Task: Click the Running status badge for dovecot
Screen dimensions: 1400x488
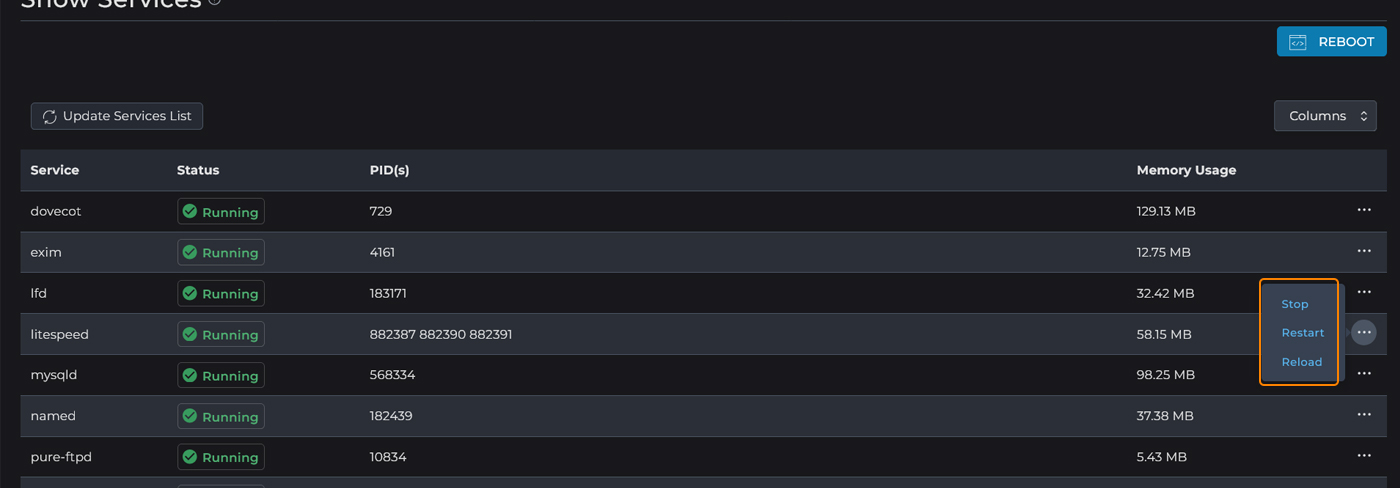Action: coord(221,212)
